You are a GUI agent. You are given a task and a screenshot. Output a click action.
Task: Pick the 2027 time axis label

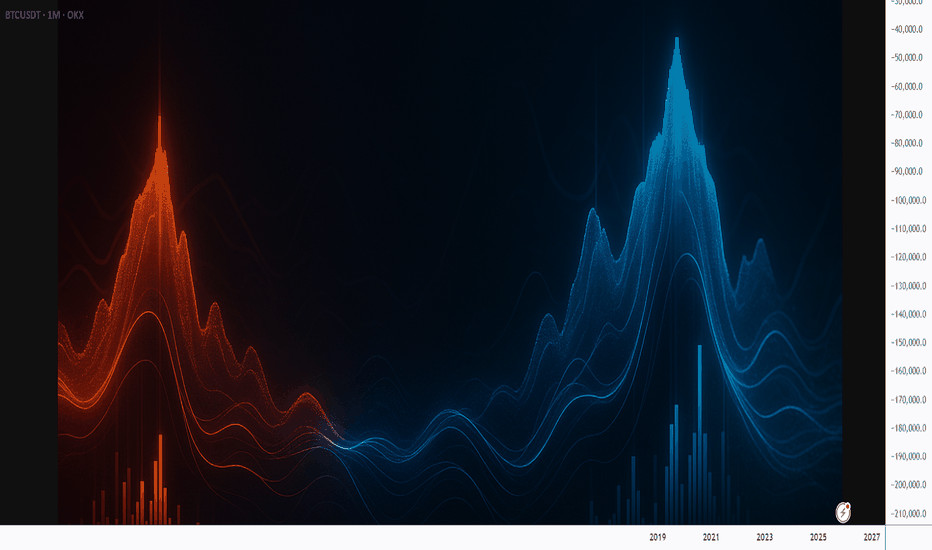tap(872, 538)
